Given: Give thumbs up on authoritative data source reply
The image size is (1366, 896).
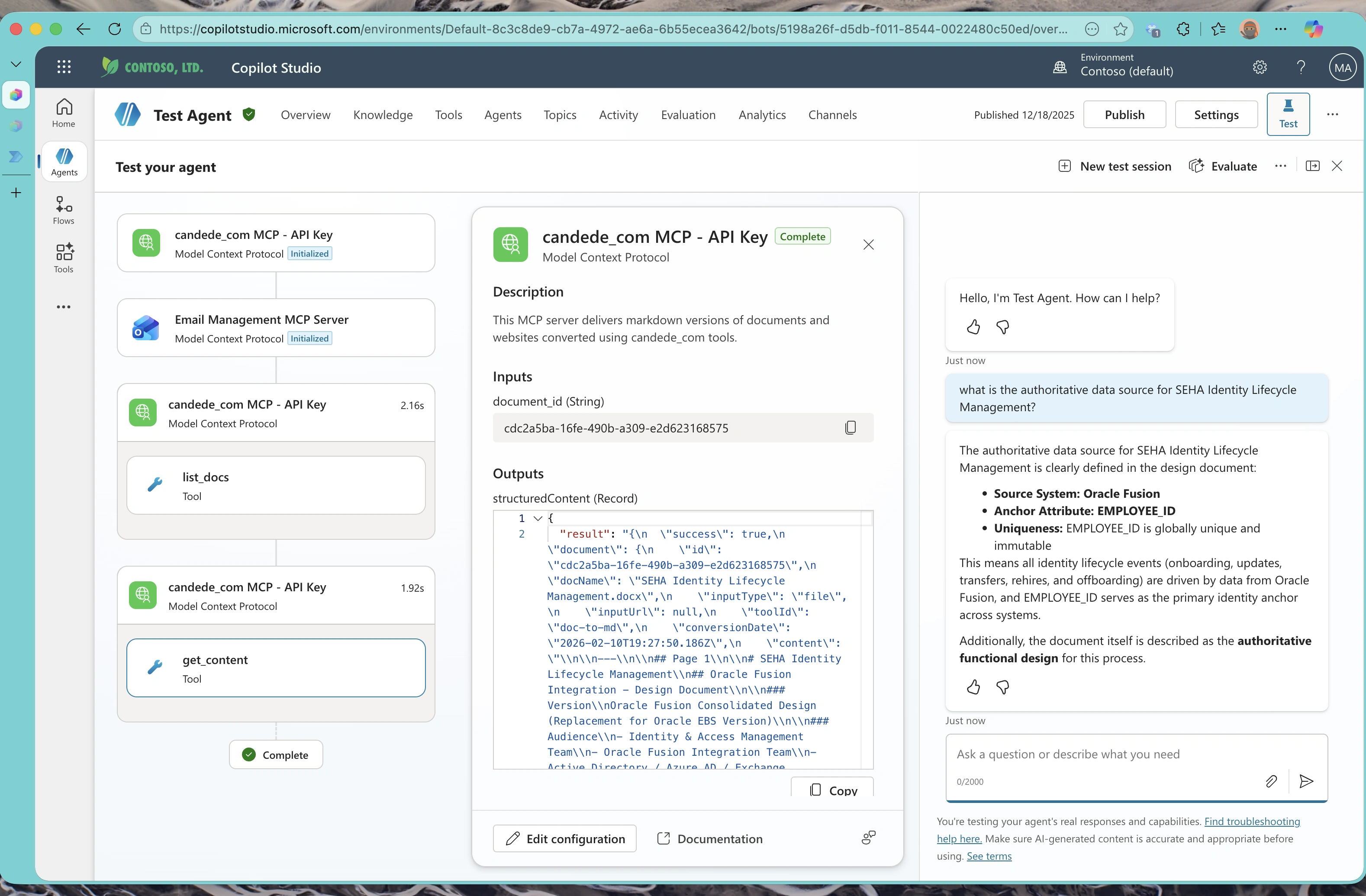Looking at the screenshot, I should tap(973, 687).
